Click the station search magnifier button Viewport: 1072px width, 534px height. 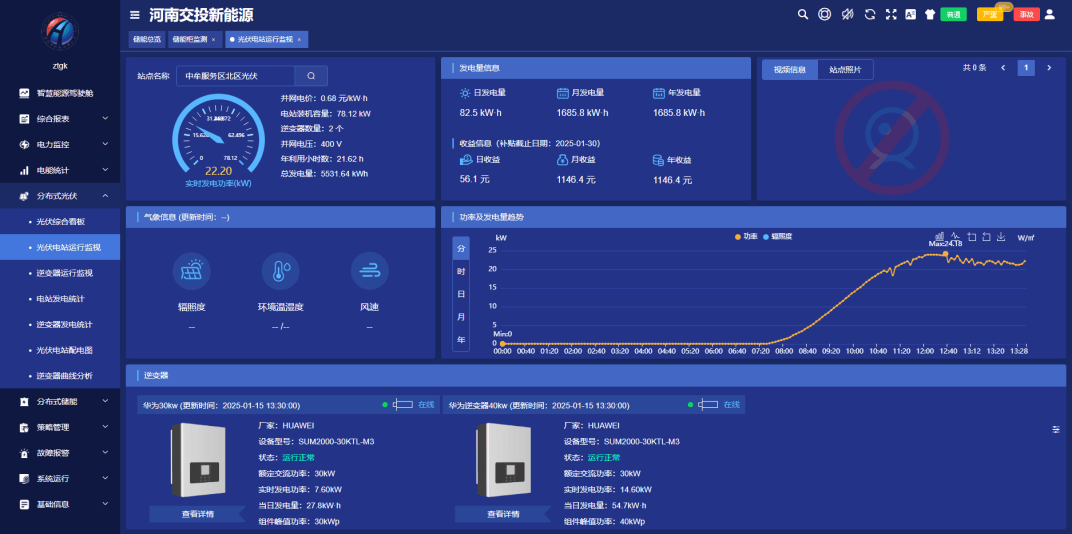(311, 76)
